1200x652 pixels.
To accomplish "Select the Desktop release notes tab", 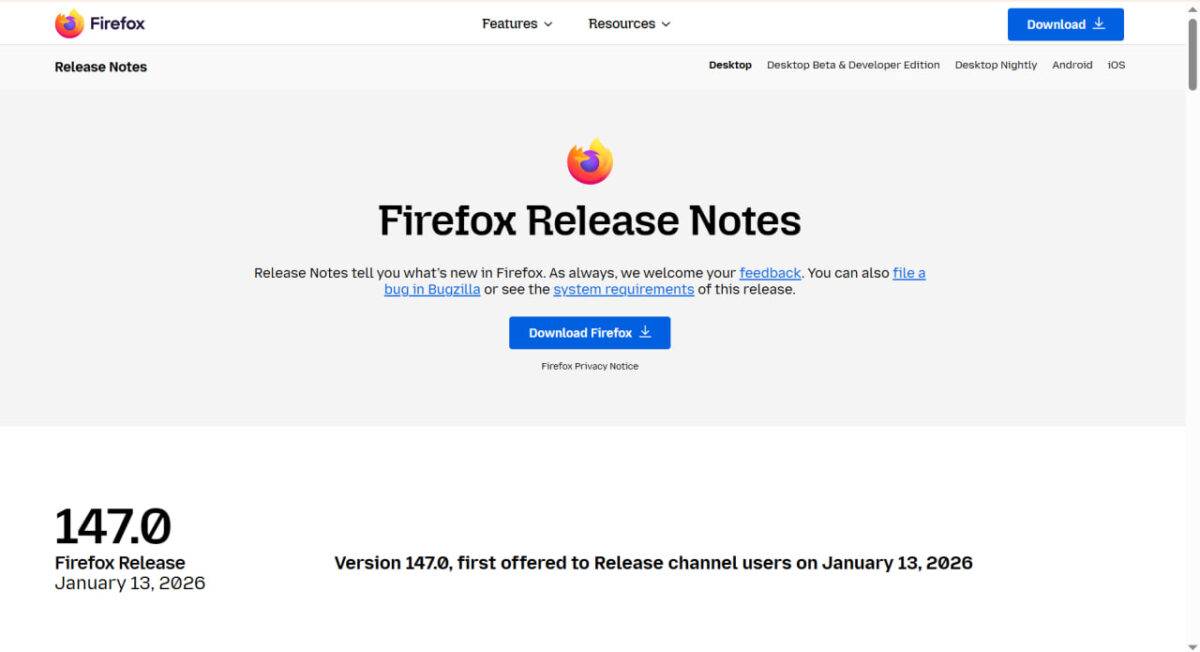I will [730, 65].
